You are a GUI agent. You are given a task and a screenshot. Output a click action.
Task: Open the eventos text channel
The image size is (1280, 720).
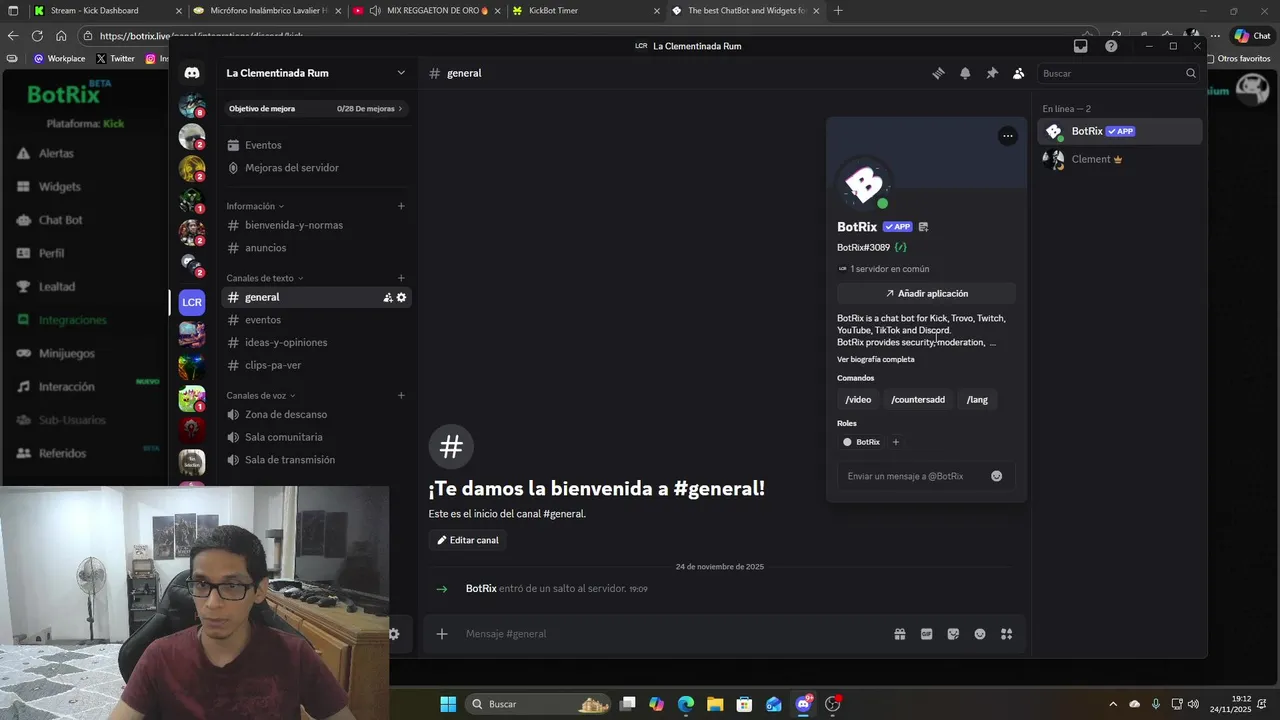pyautogui.click(x=315, y=320)
